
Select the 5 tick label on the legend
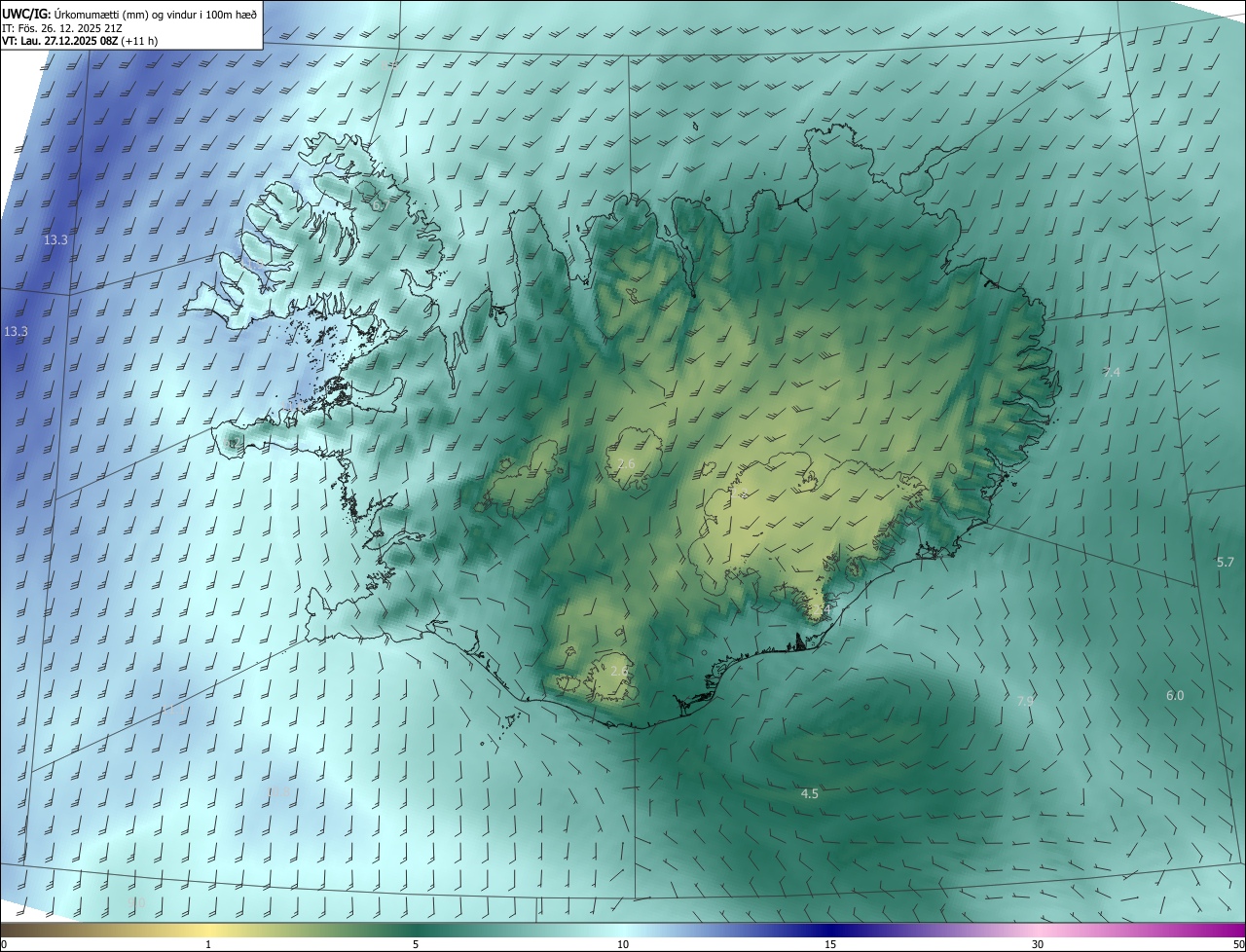coord(416,944)
